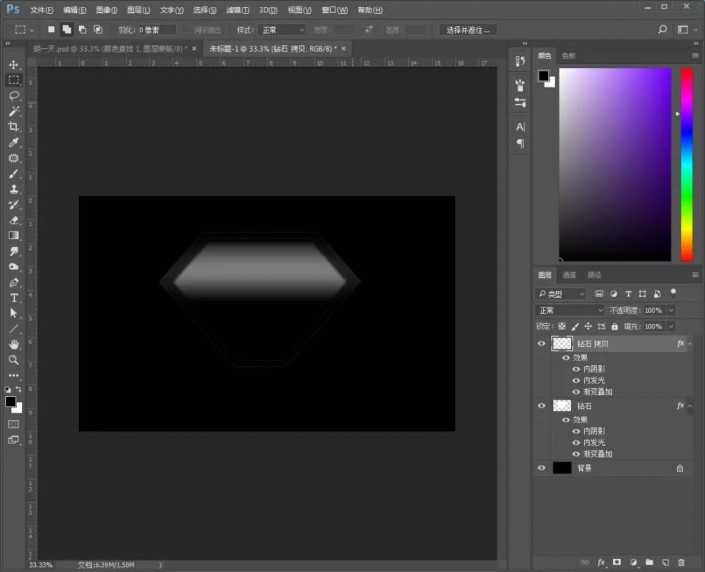This screenshot has width=705, height=572.
Task: Toggle visibility of the 钻石 拷贝 layer
Action: click(542, 344)
